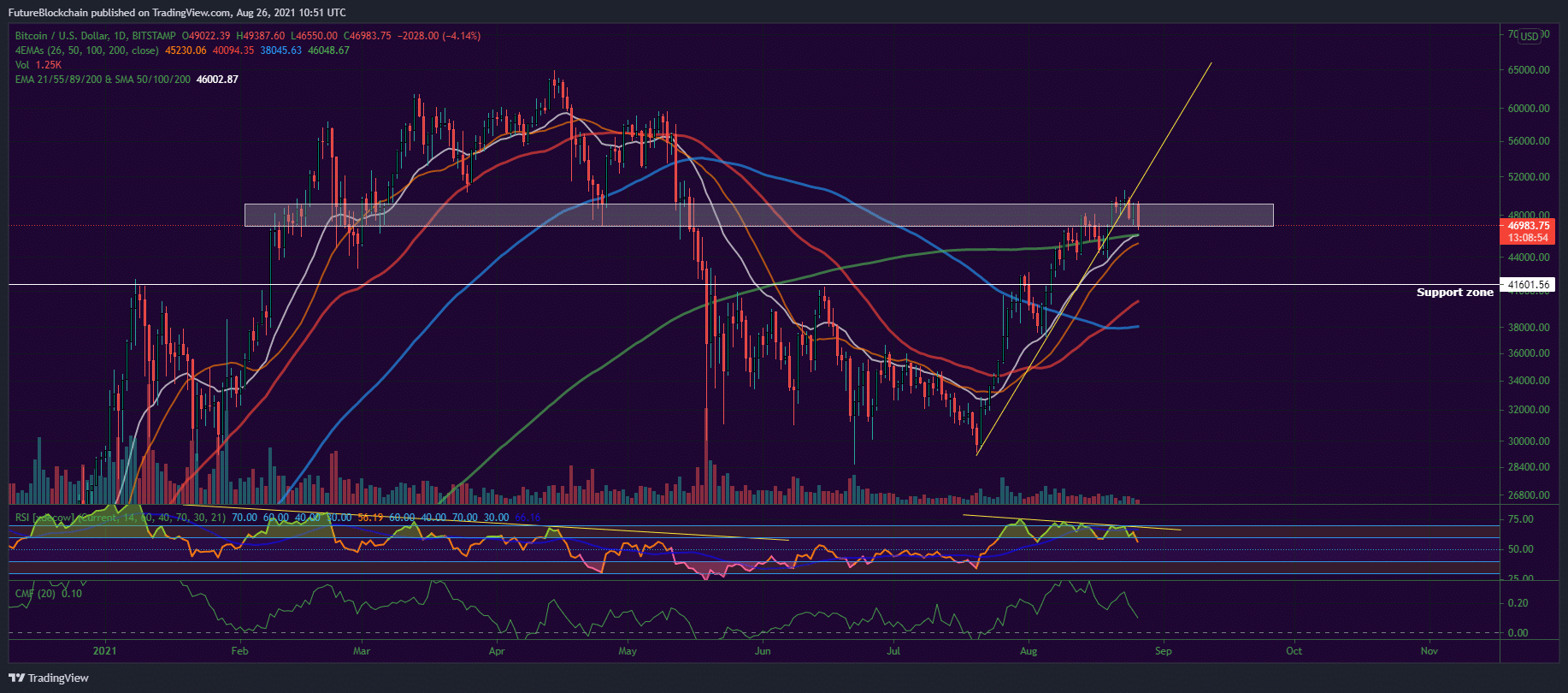Click the RSI 50.00 scale label
1568x693 pixels.
1521,549
